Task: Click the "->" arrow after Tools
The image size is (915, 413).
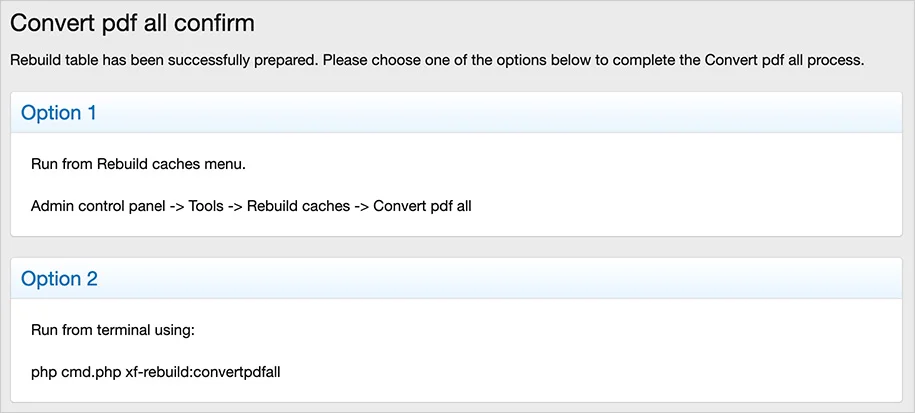Action: (236, 206)
